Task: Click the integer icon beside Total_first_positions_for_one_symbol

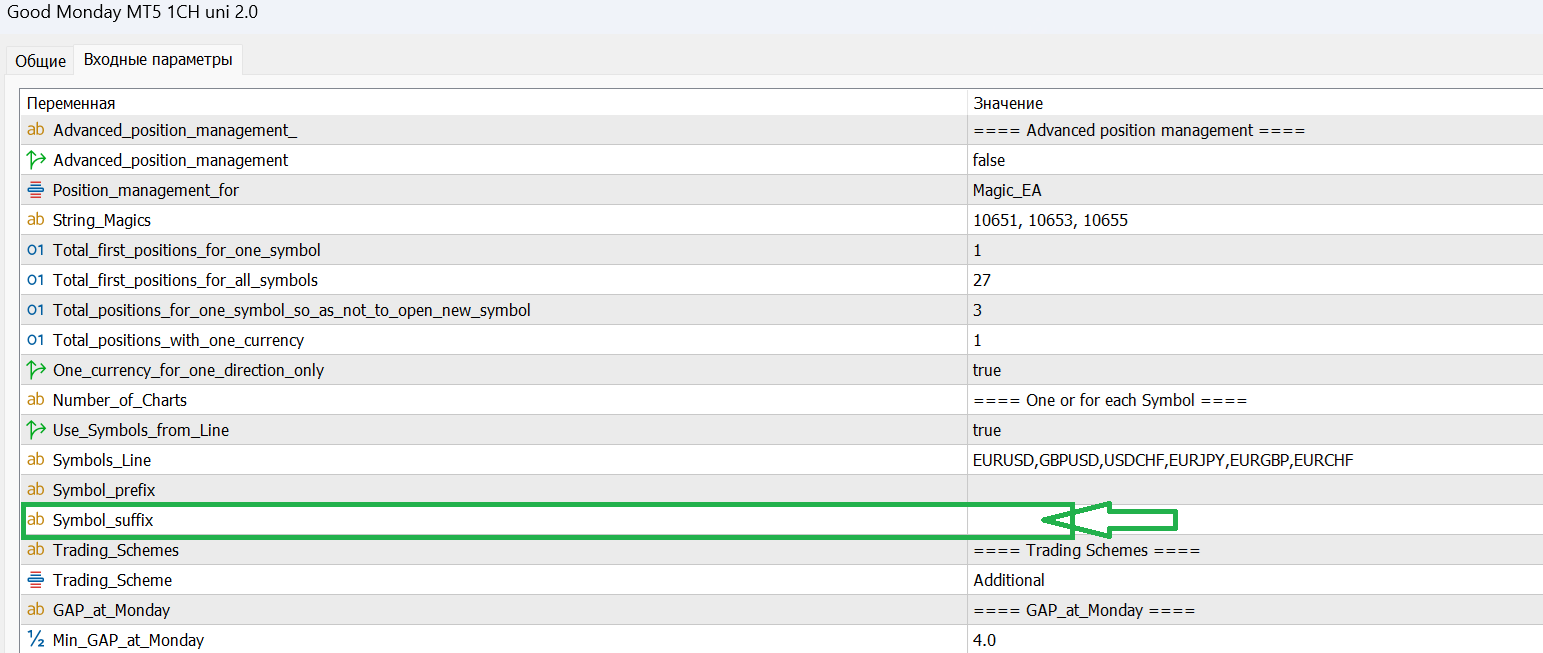Action: click(x=36, y=250)
